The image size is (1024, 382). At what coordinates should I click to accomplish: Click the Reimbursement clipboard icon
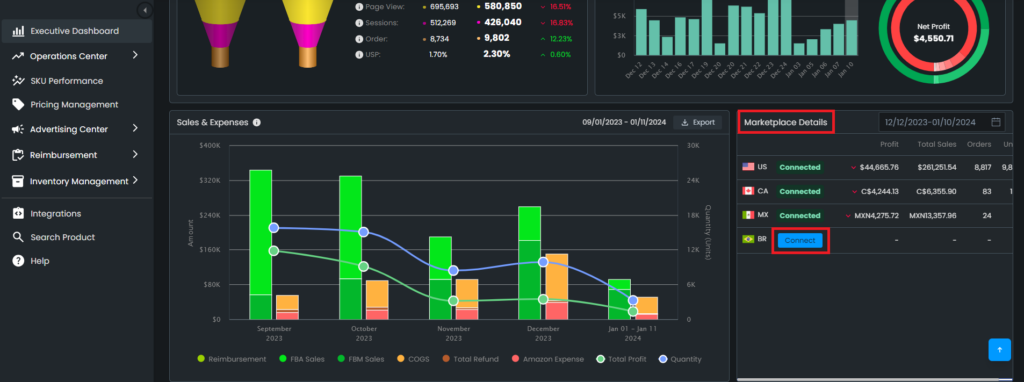18,155
